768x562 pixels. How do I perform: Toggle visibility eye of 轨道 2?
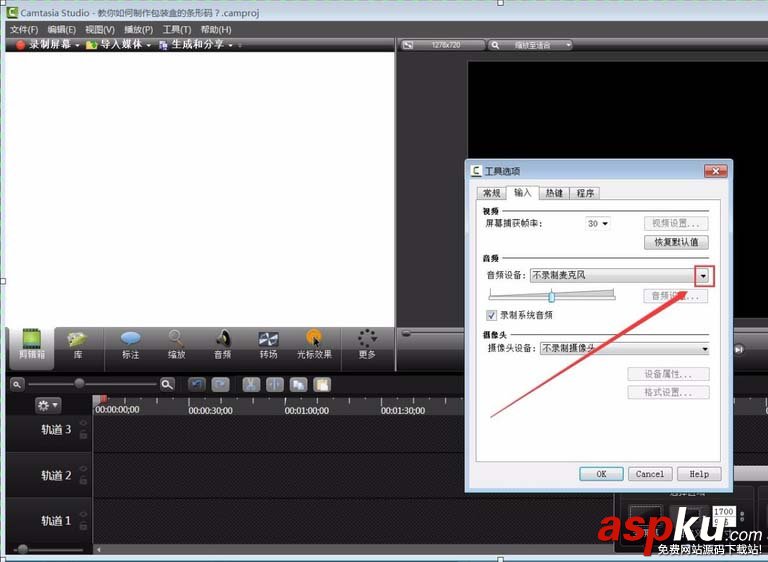[83, 469]
